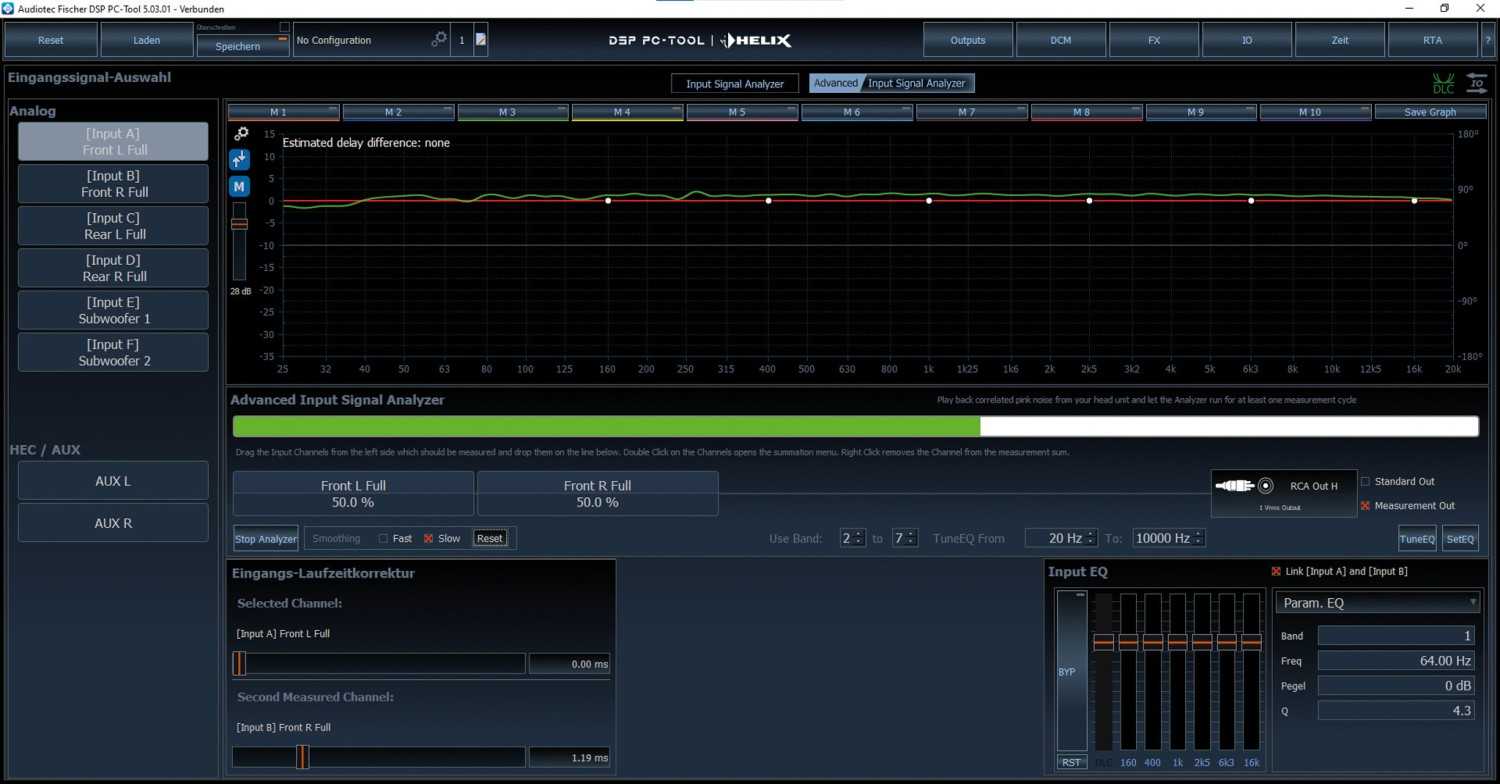Click Stop Analyzer
The width and height of the screenshot is (1500, 784).
[266, 539]
